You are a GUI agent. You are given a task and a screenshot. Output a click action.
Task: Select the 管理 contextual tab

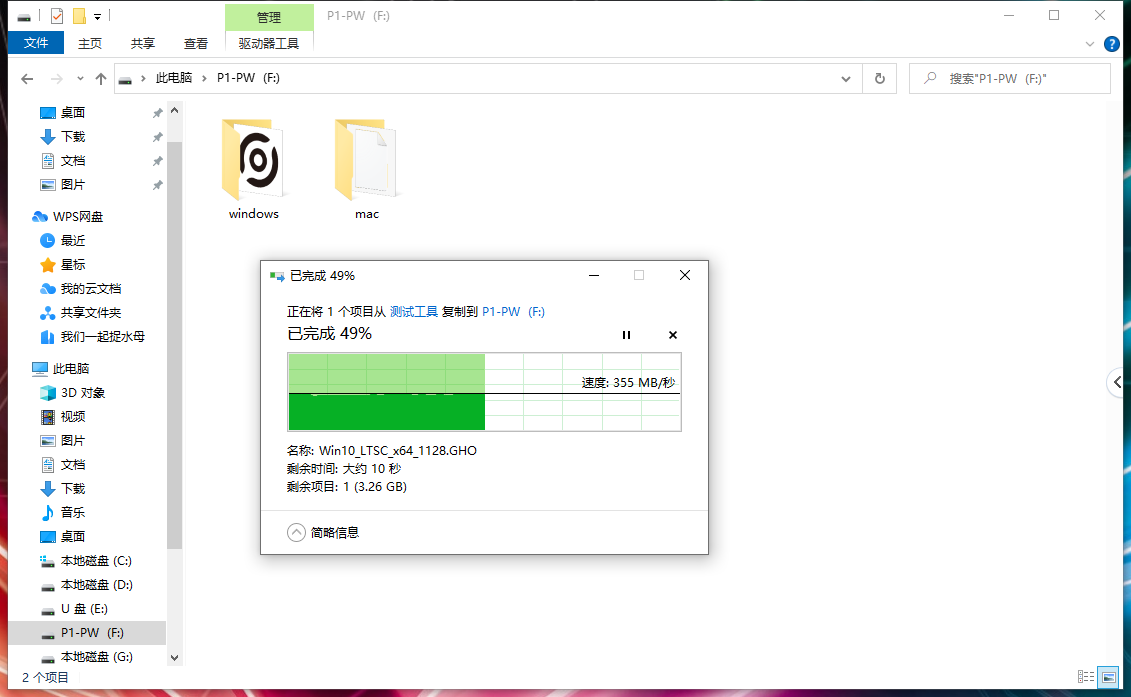click(269, 17)
